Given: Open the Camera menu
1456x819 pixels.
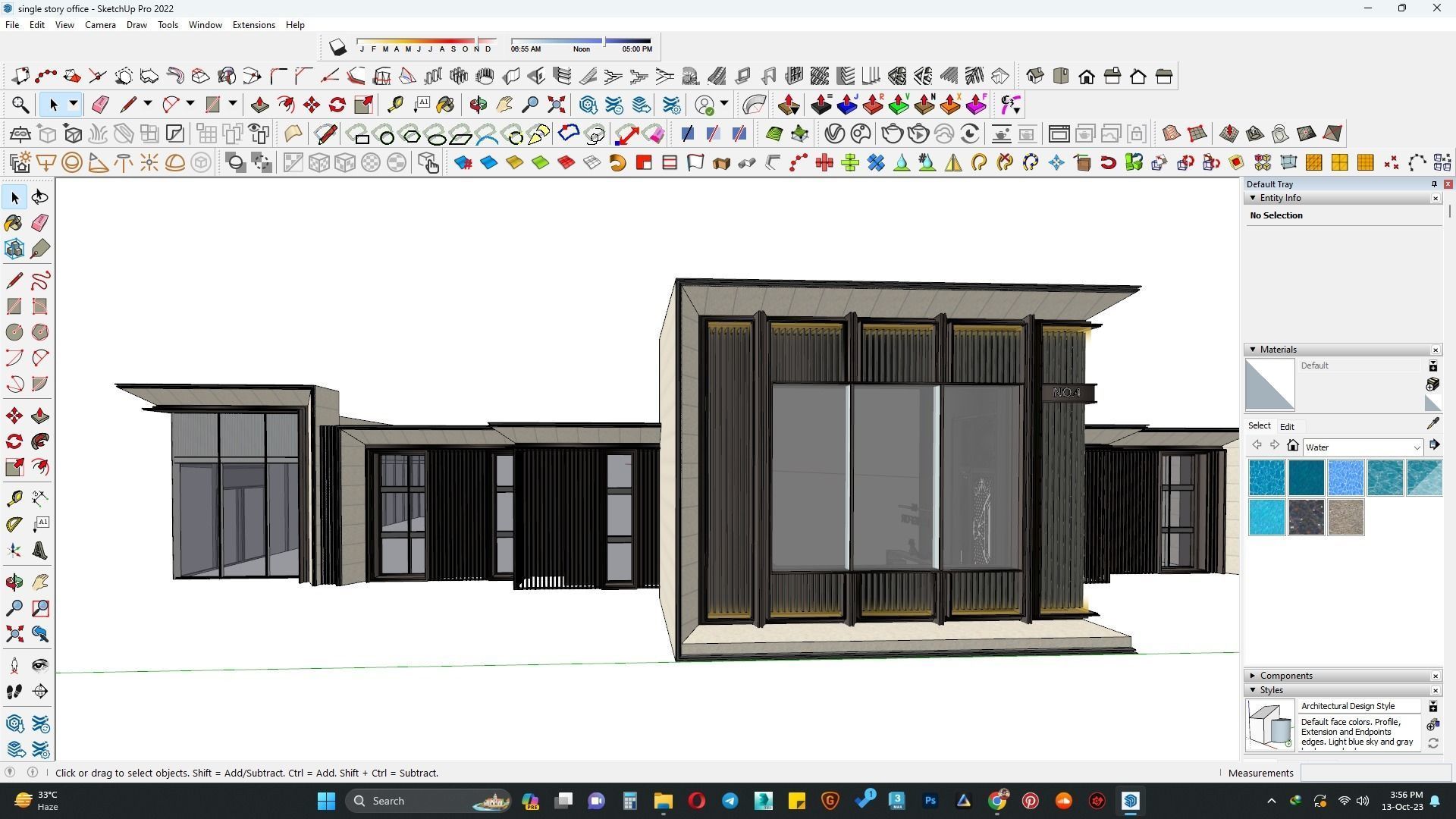Looking at the screenshot, I should coord(100,24).
